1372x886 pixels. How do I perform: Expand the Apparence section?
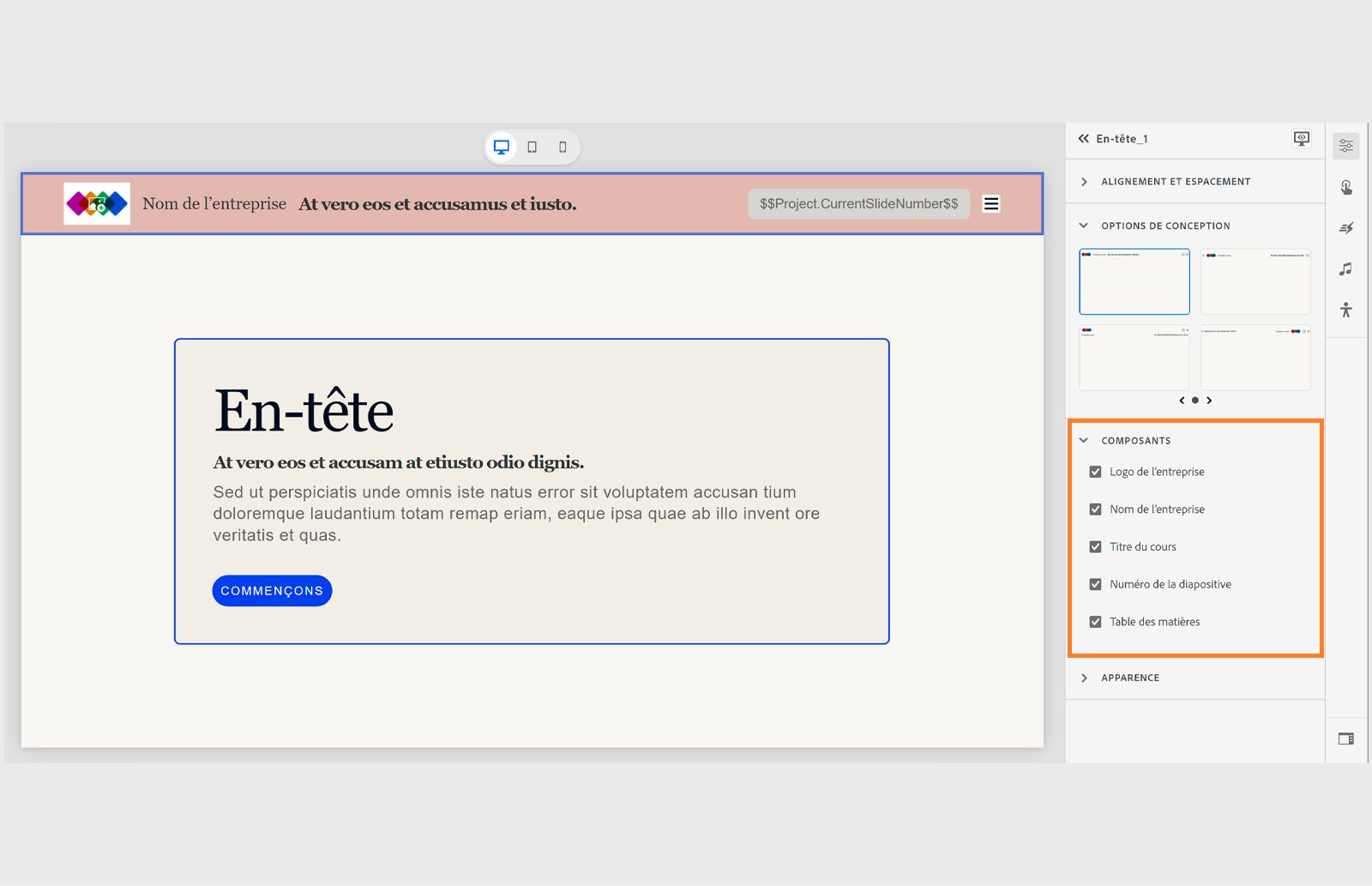(1086, 677)
